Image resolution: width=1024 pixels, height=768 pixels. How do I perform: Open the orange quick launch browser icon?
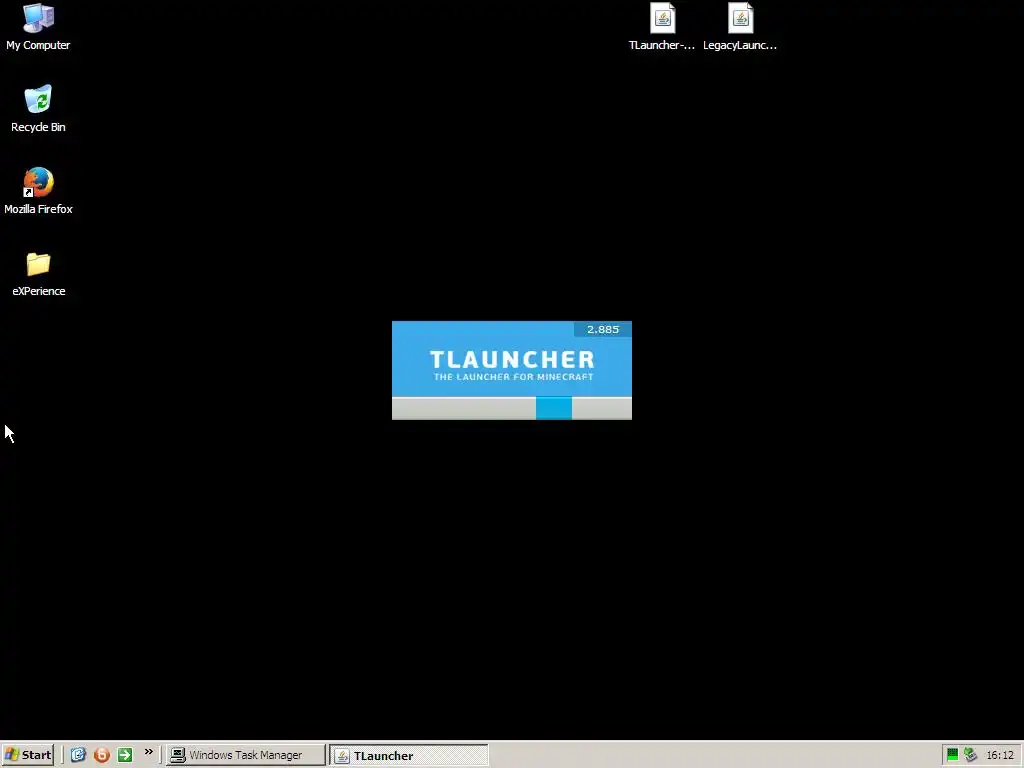pos(101,755)
